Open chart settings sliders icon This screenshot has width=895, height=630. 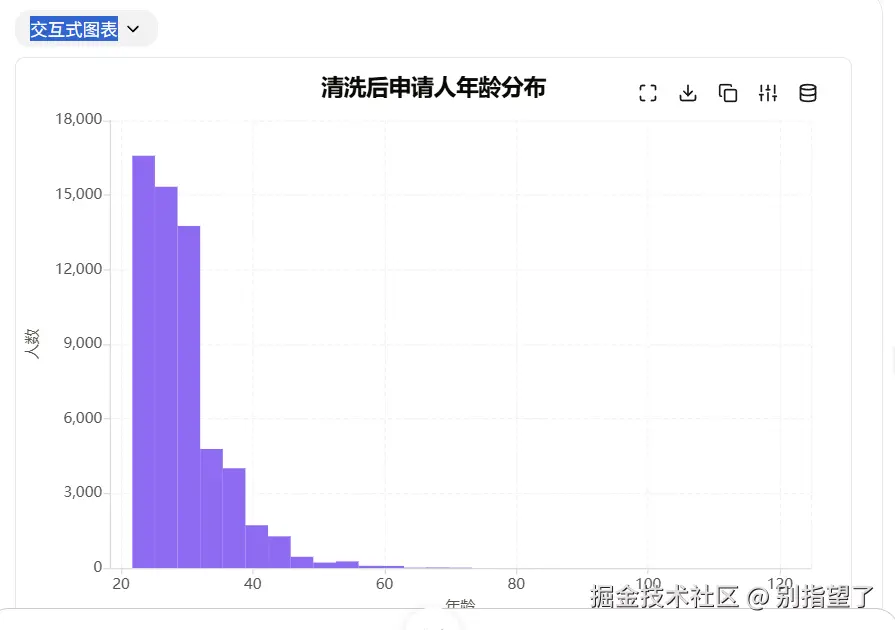tap(768, 93)
